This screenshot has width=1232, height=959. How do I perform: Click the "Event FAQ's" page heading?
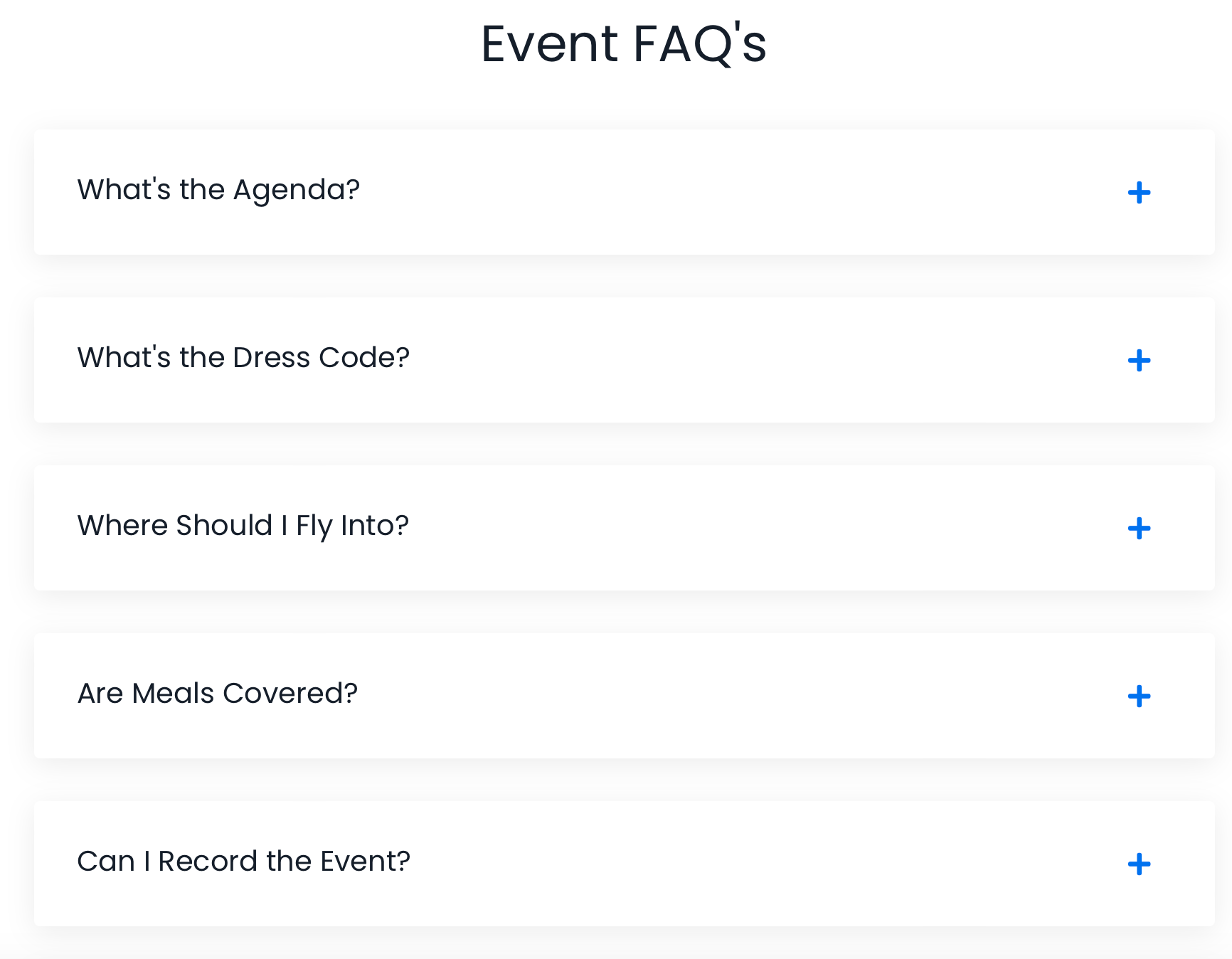click(623, 44)
